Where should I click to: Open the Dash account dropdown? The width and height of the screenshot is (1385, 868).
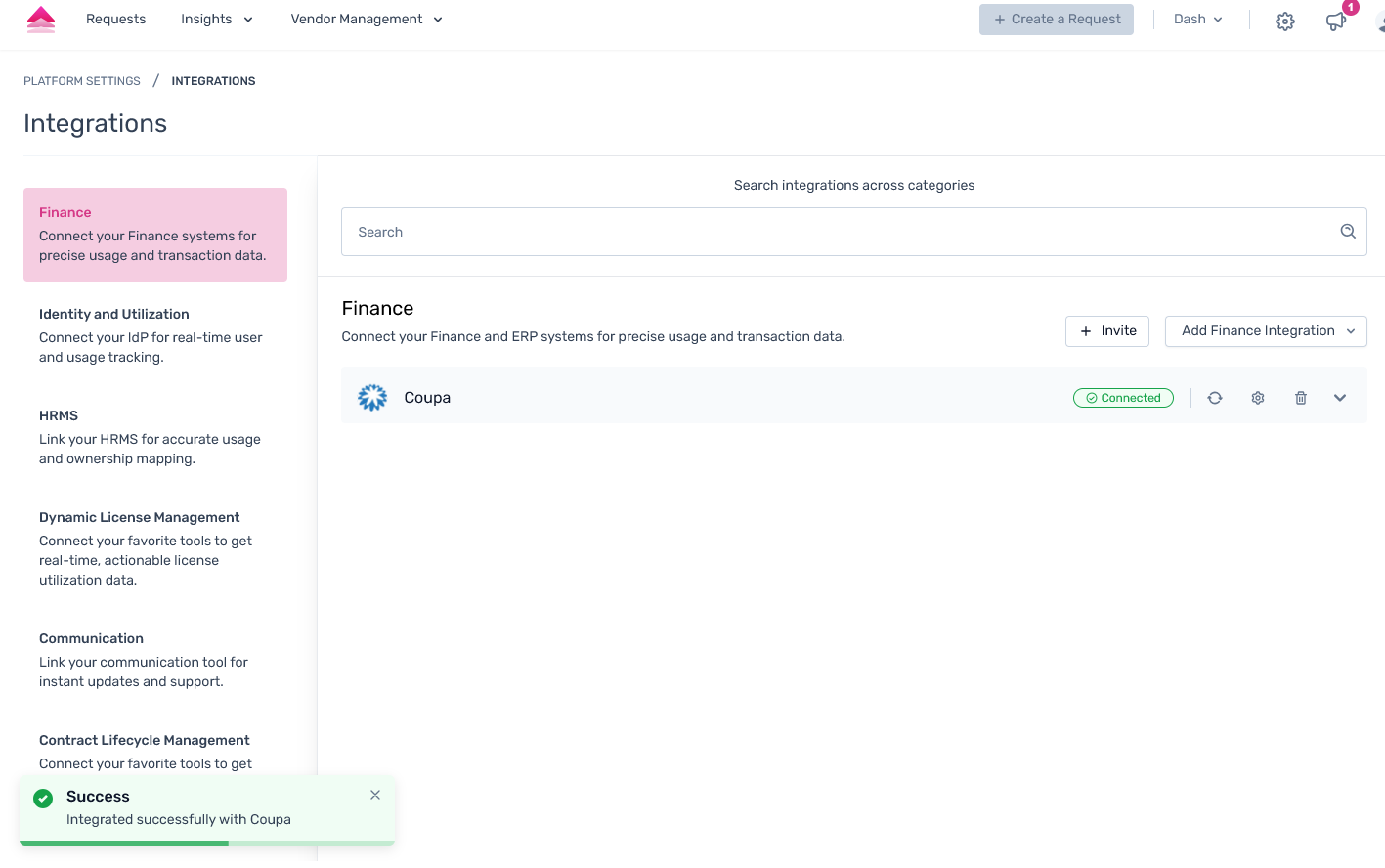tap(1197, 20)
